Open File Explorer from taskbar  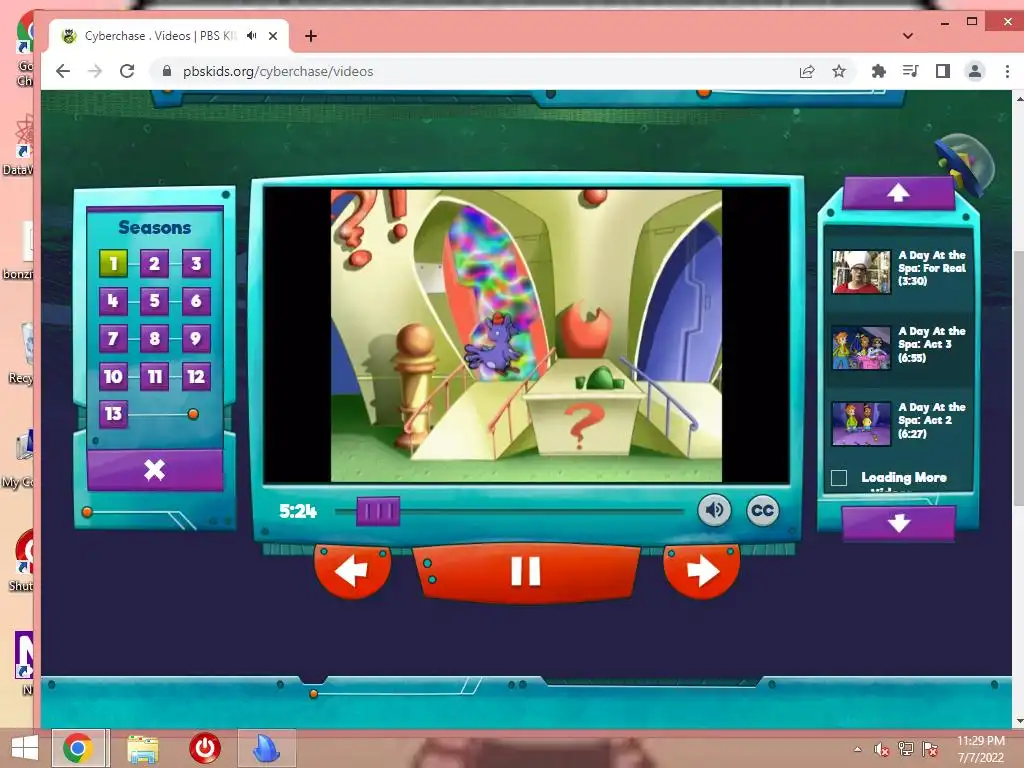[142, 748]
